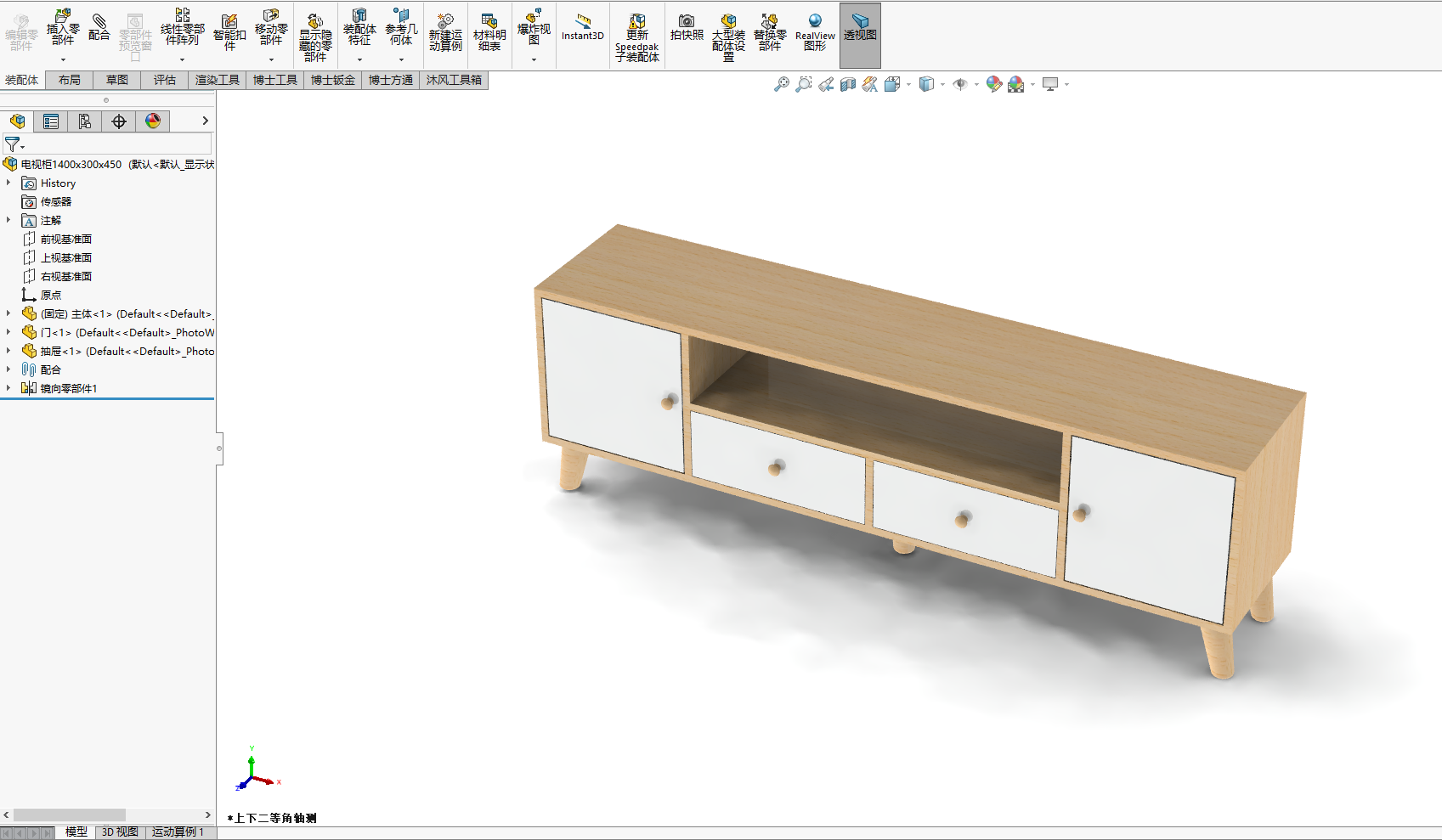Viewport: 1442px width, 840px height.
Task: Switch to the 草图 (Sketch) ribbon tab
Action: 117,80
